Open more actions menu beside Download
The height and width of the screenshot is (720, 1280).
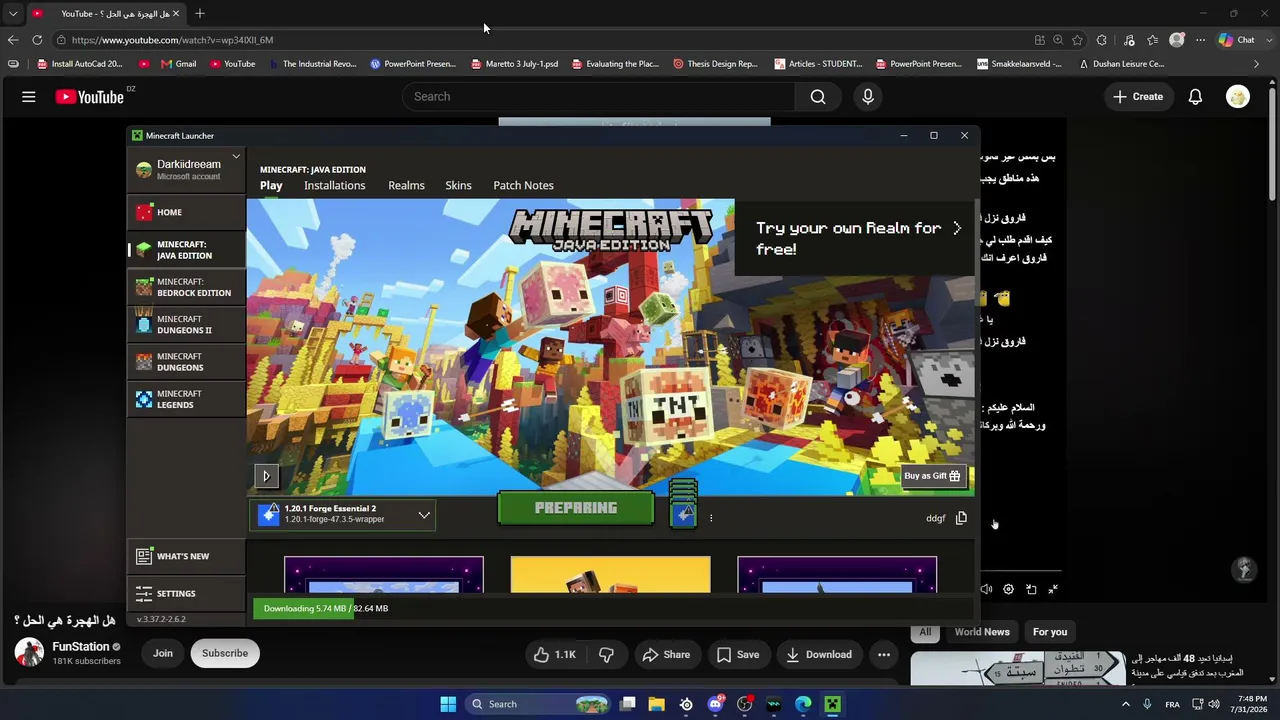[884, 655]
